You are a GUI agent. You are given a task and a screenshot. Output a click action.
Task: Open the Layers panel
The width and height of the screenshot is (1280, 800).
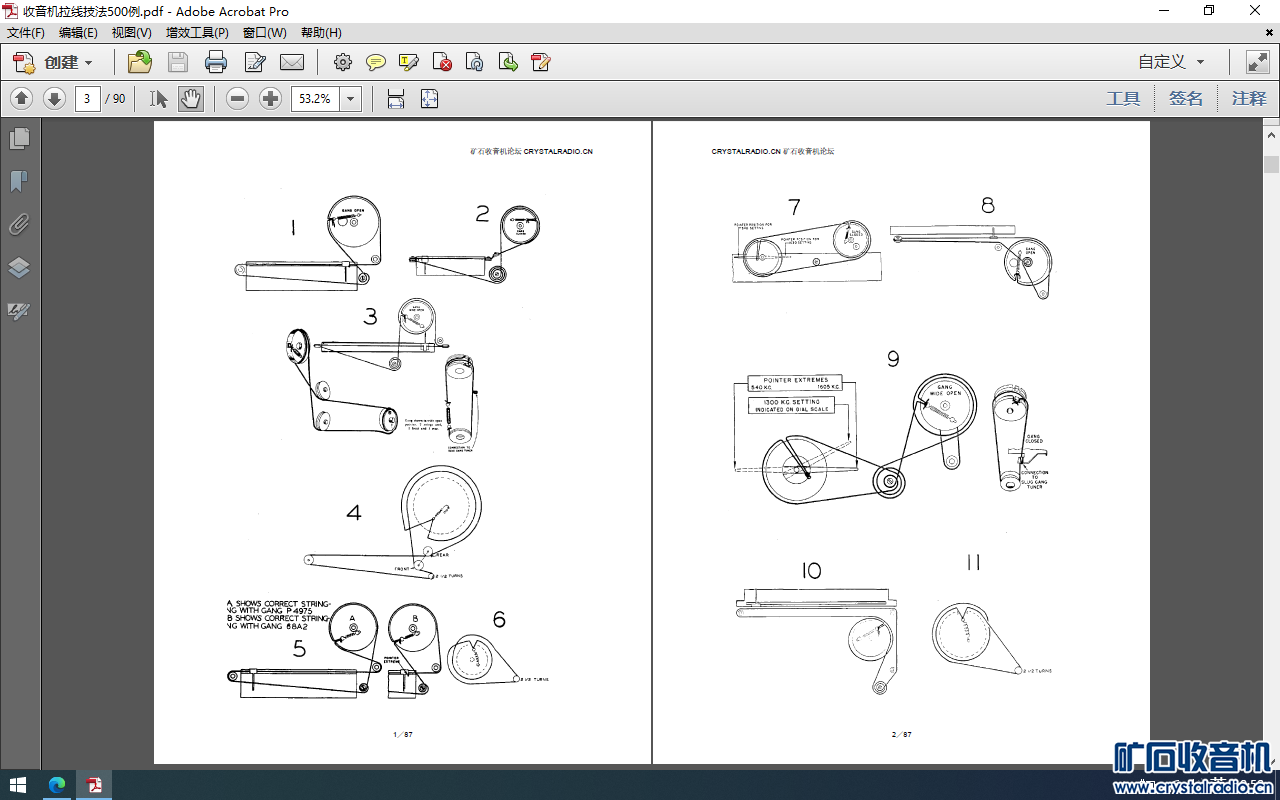(x=19, y=268)
